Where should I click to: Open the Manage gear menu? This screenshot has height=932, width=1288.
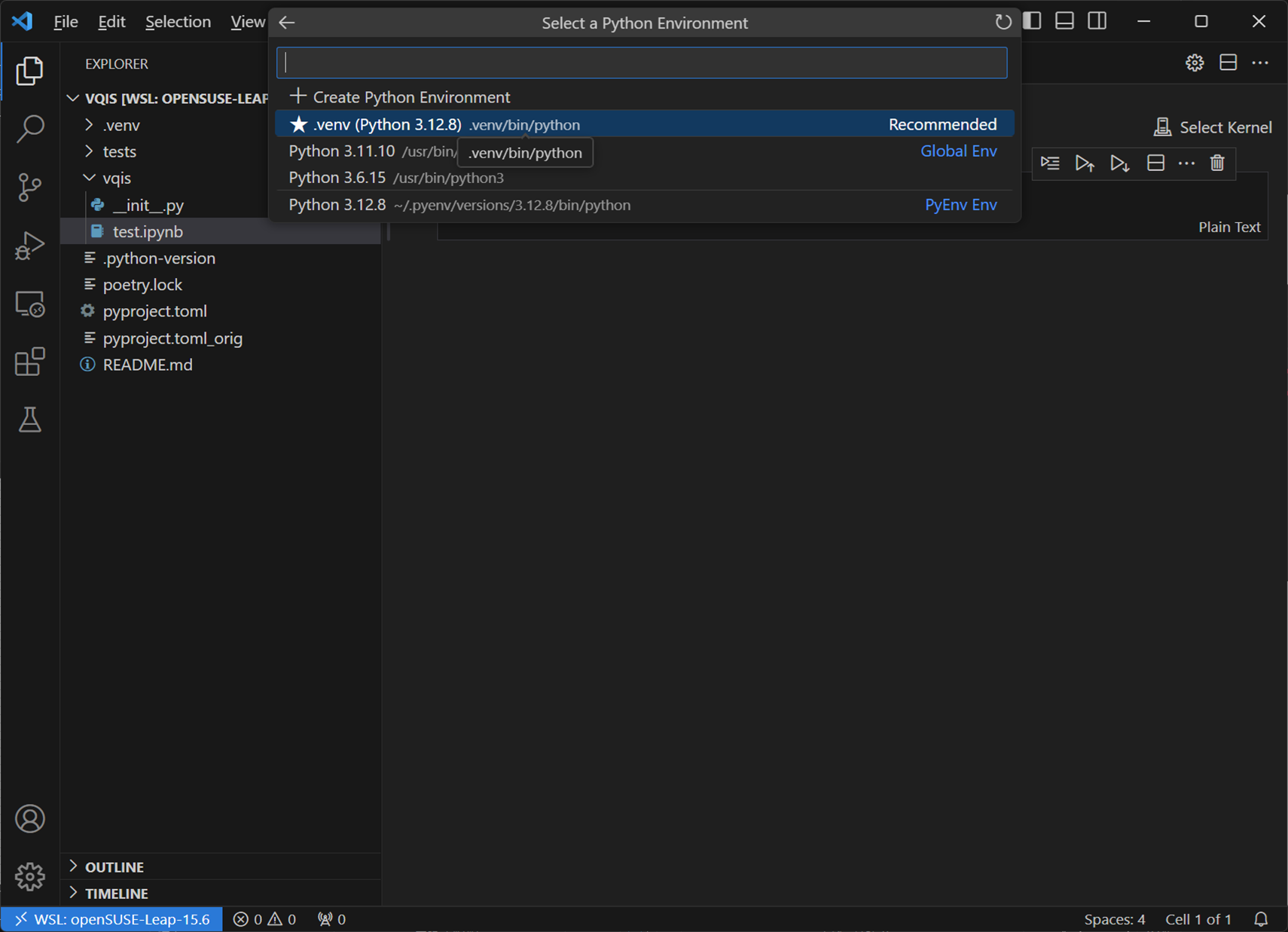[29, 876]
